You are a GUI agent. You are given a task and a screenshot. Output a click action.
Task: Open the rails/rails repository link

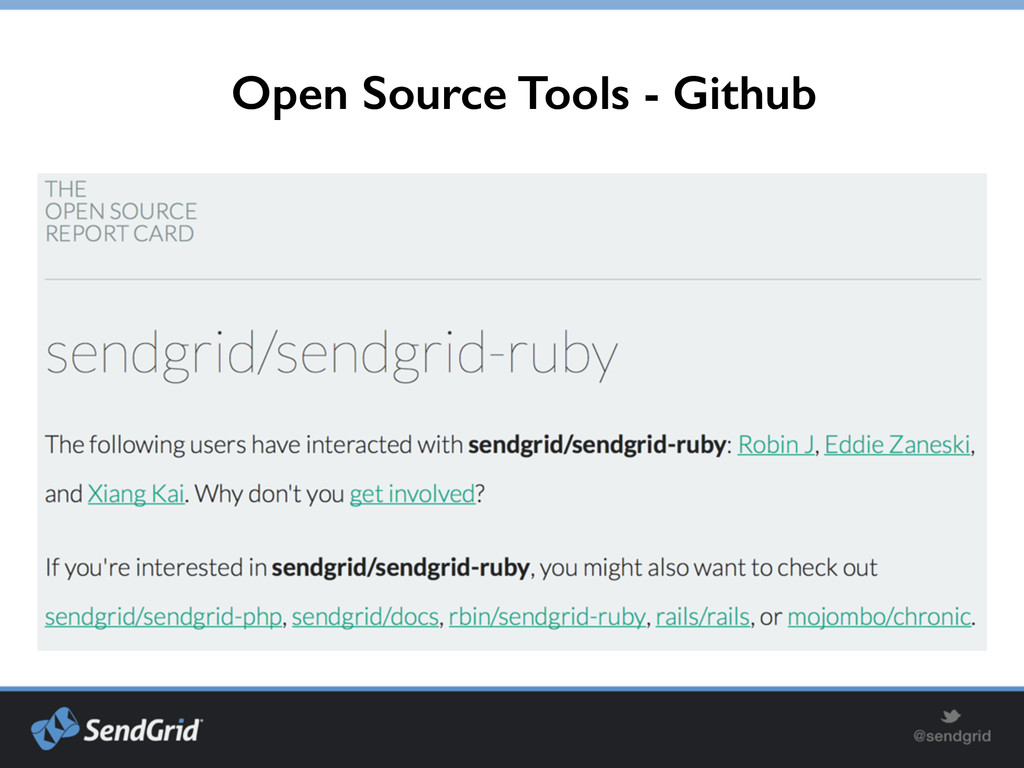coord(703,616)
